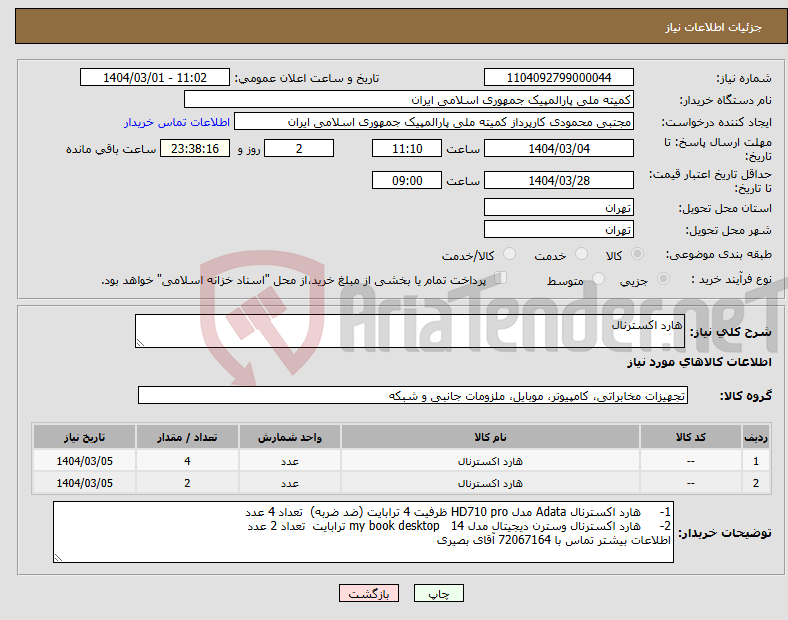
Task: Click the delivery province تهران field
Action: coord(558,208)
